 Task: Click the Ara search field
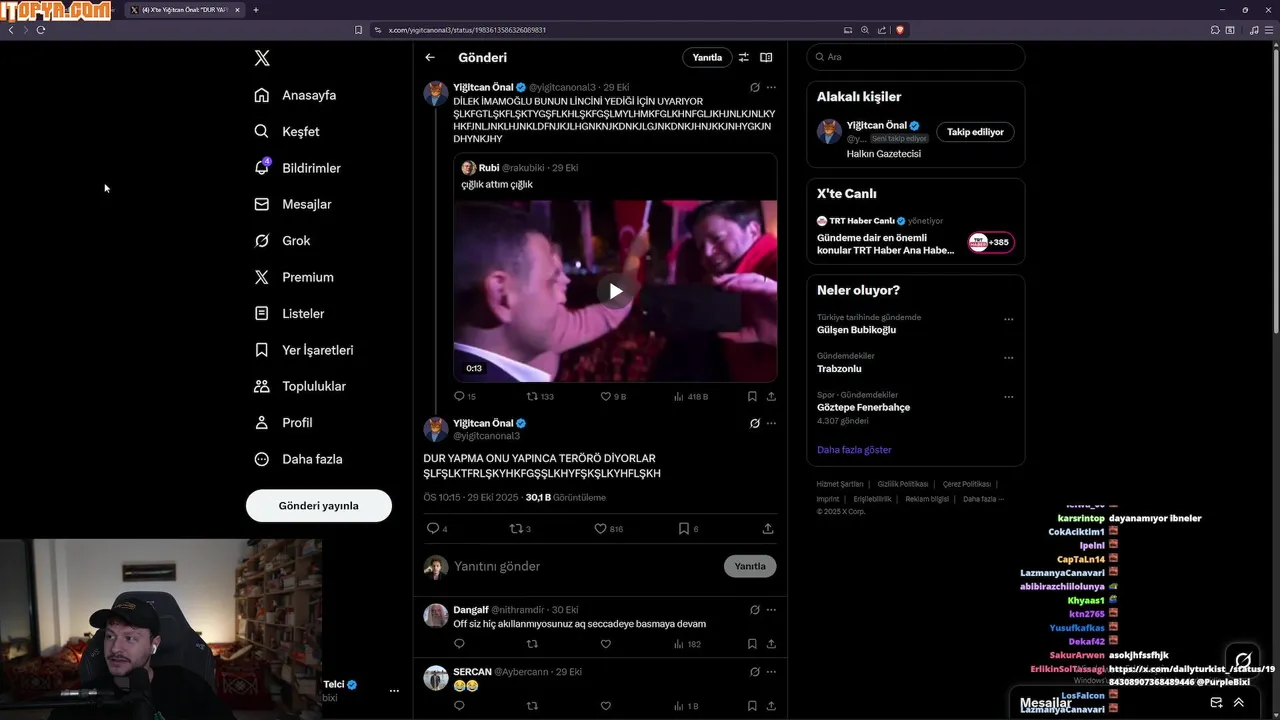pos(915,57)
